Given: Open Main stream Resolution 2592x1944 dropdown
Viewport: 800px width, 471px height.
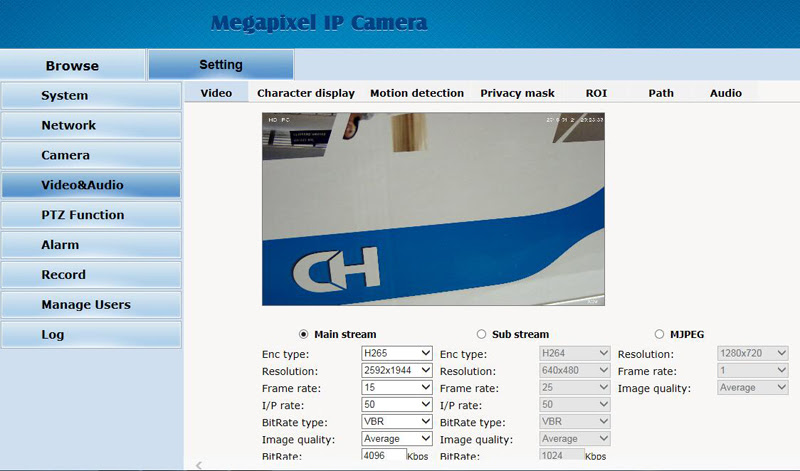Looking at the screenshot, I should click(x=396, y=370).
